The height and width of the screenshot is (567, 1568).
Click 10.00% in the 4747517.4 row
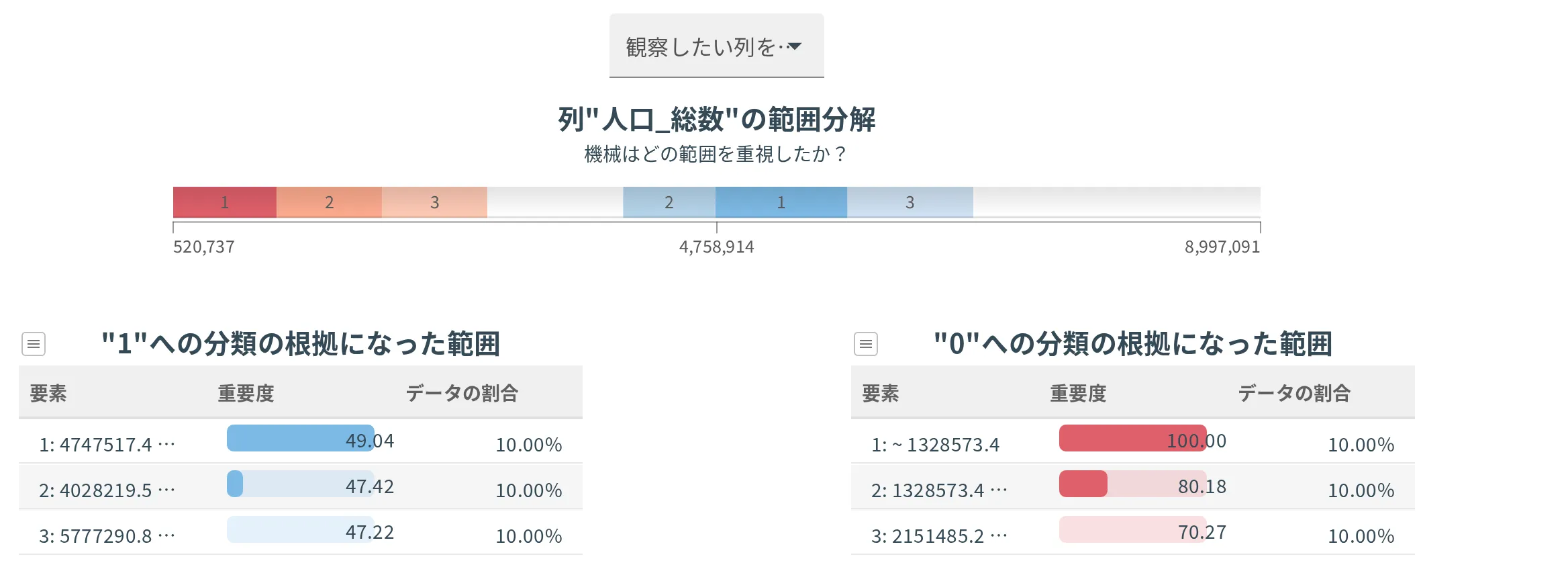[x=529, y=445]
